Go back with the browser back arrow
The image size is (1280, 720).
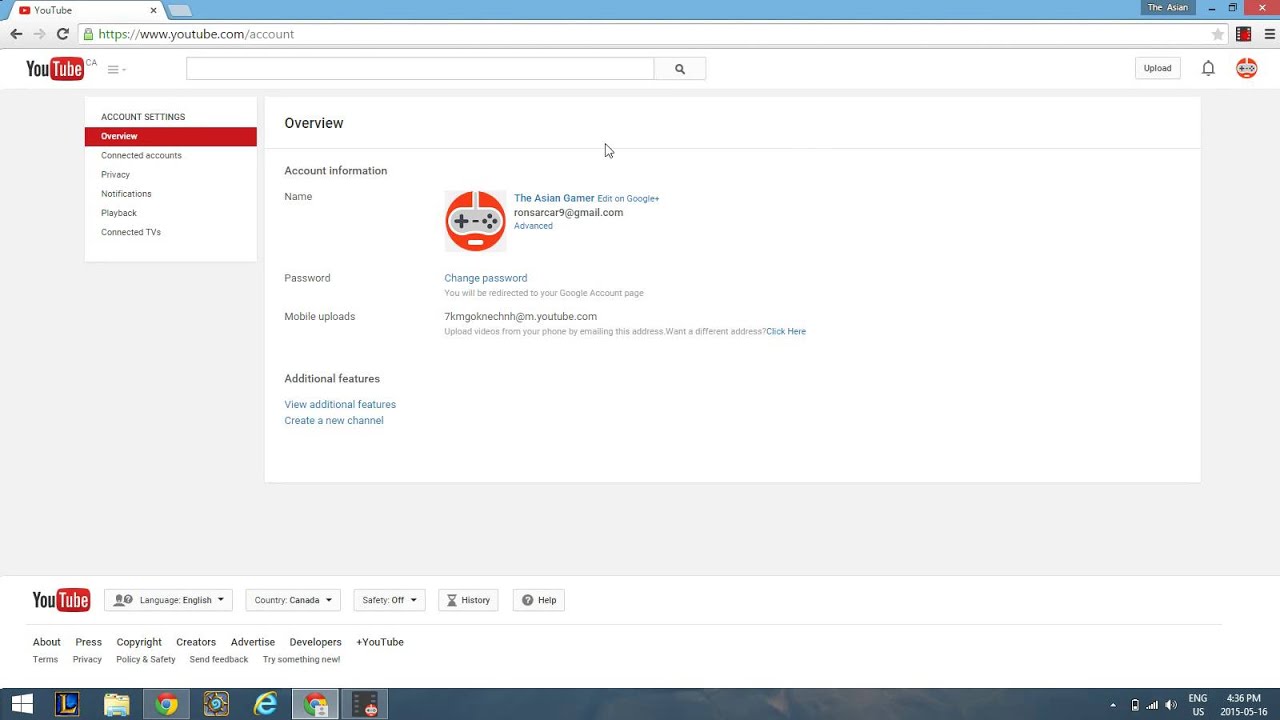coord(16,34)
